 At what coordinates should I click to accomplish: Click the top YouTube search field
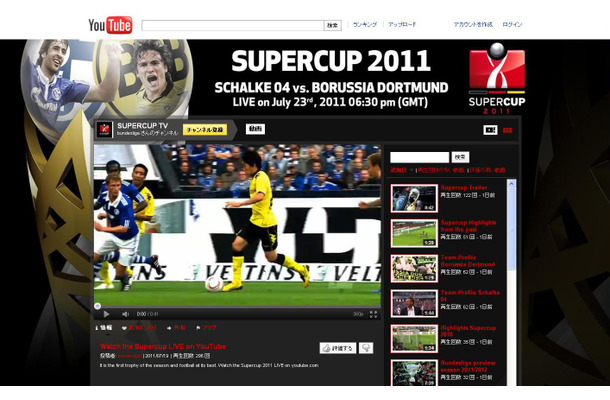[233, 25]
